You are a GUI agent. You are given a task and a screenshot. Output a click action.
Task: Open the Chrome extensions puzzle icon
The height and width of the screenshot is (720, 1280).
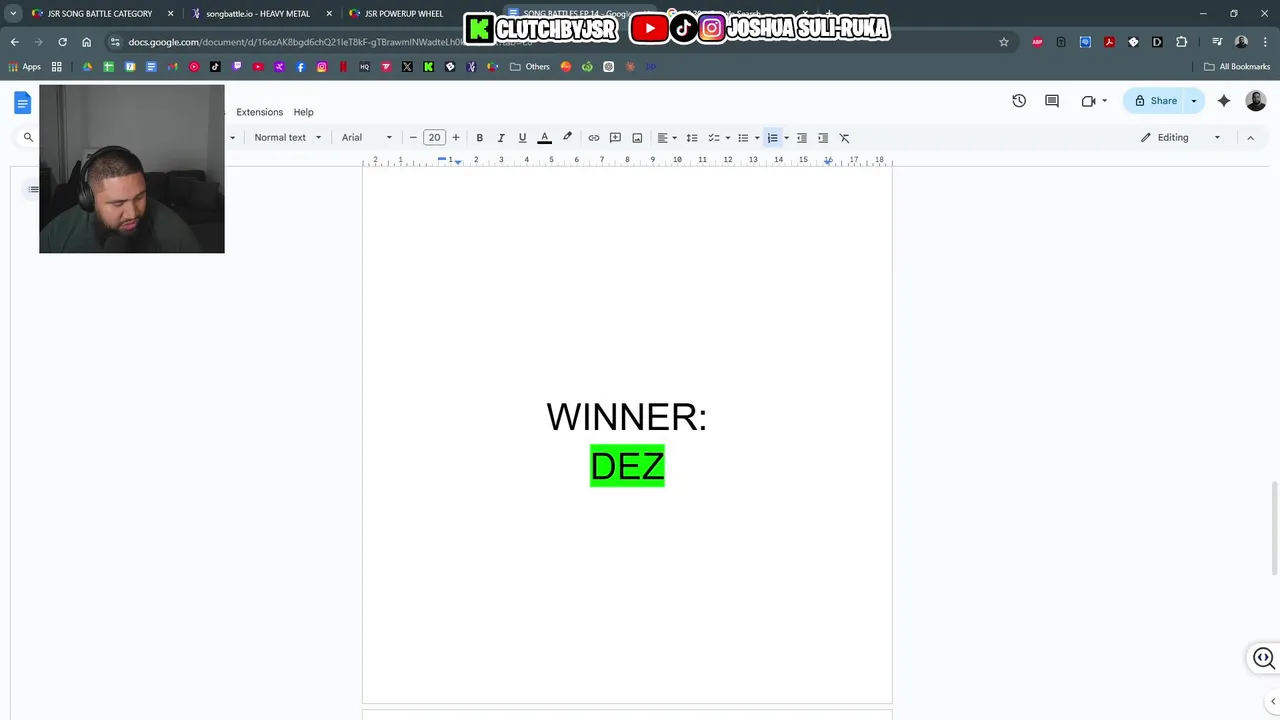(x=1182, y=42)
